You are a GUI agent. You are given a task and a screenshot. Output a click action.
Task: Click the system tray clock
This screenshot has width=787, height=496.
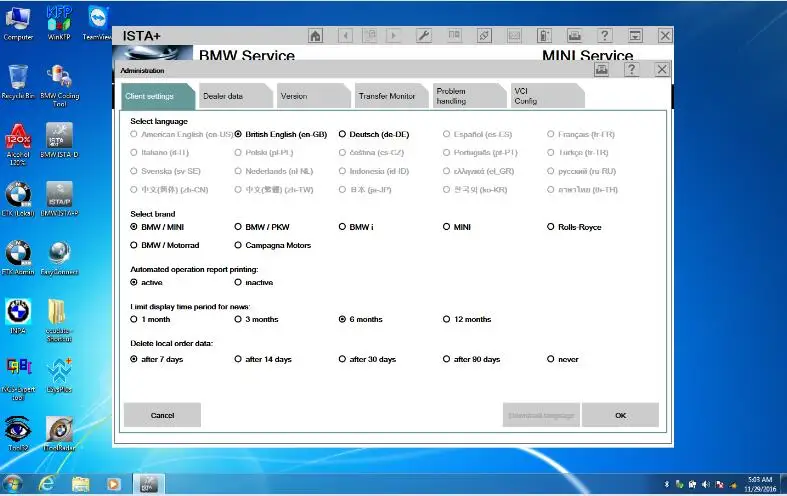(760, 484)
